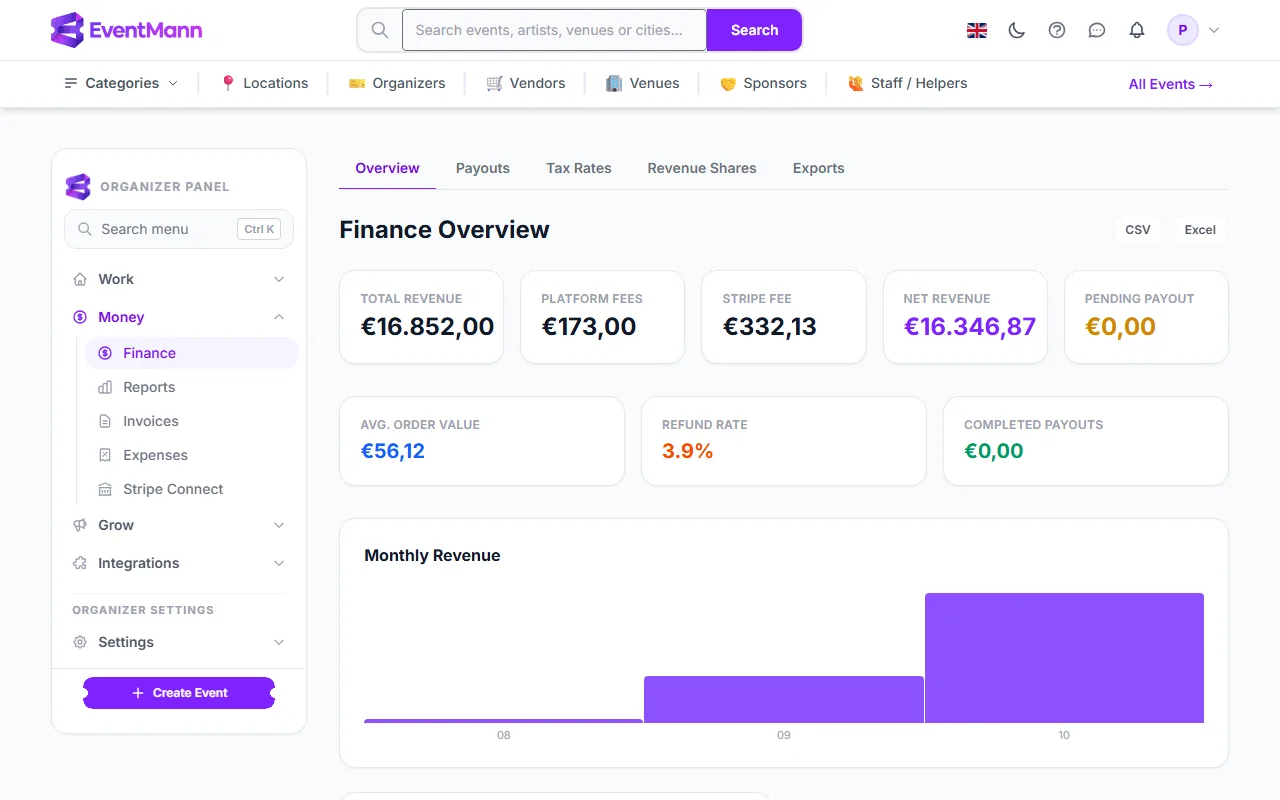Export finance overview as CSV
This screenshot has width=1280, height=800.
click(1138, 230)
